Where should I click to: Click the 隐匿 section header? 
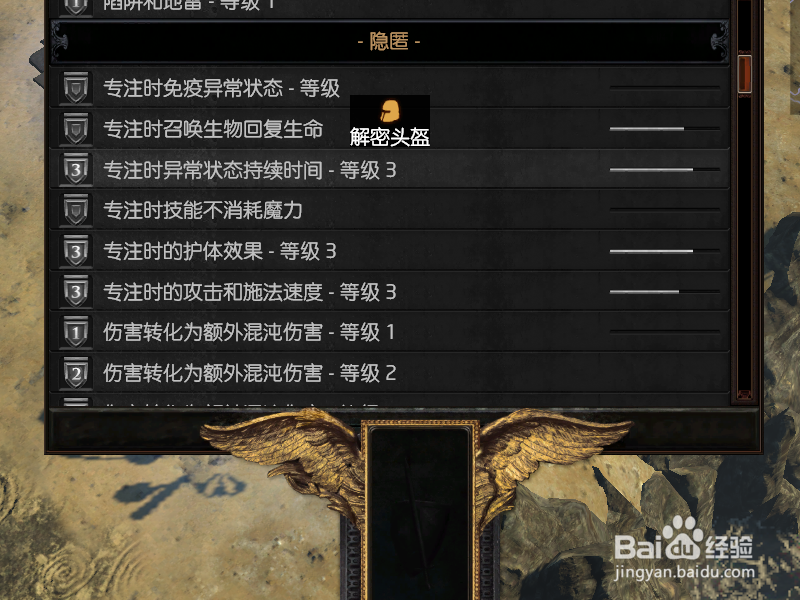point(389,41)
